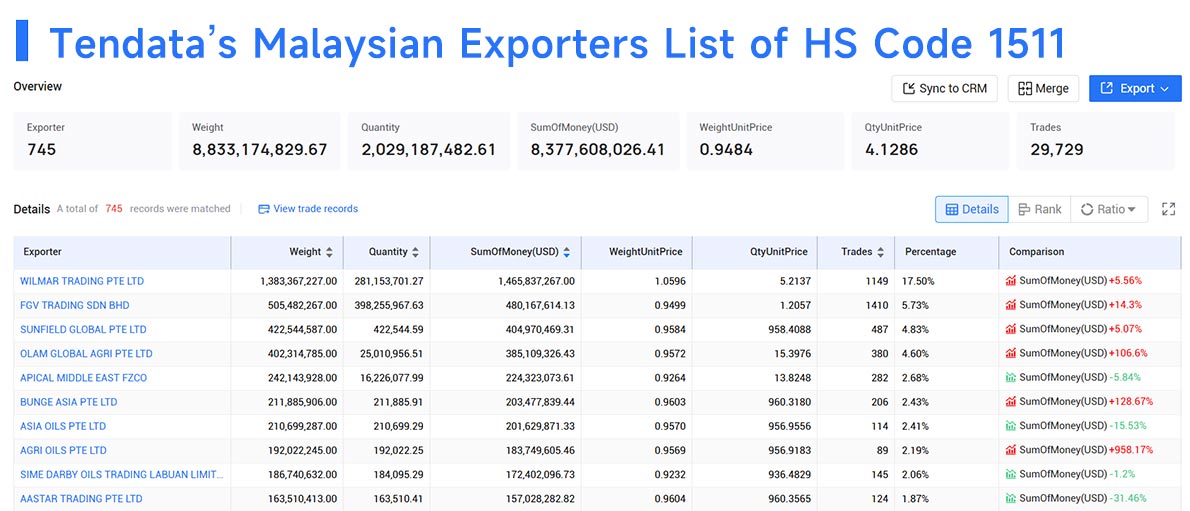Click the Merge button
Screen dimensions: 1190x511
pyautogui.click(x=1043, y=88)
